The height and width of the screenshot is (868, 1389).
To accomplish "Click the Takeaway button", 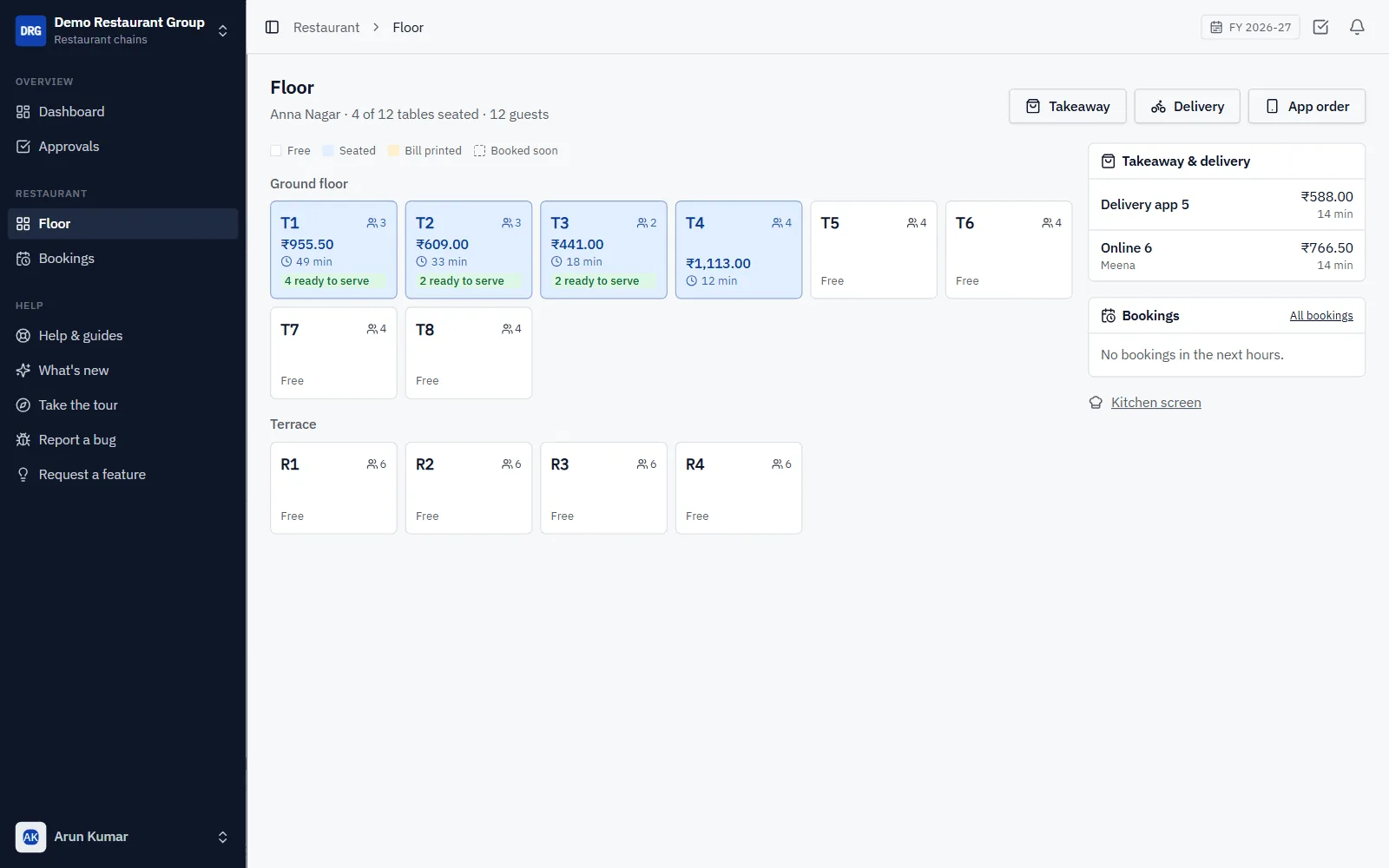I will click(1068, 106).
